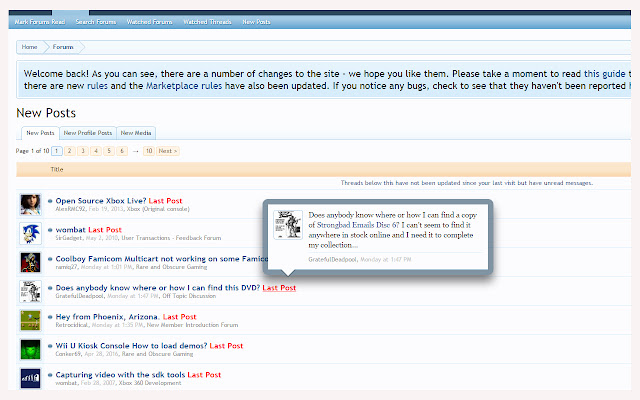This screenshot has width=640, height=400.
Task: Click author Conker69 under Wii U thread
Action: (x=68, y=354)
